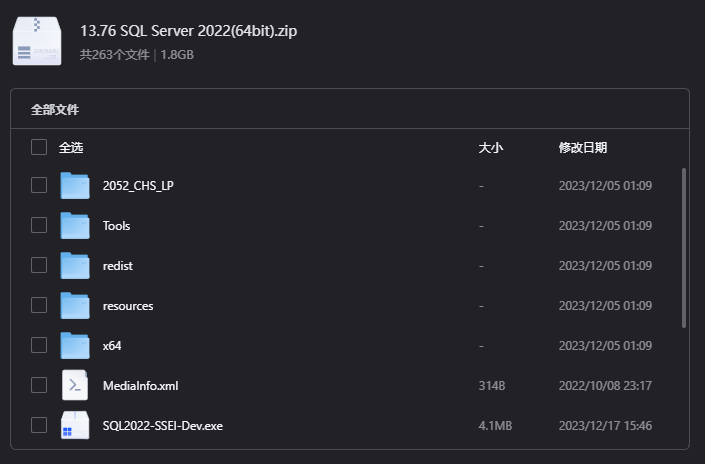Viewport: 705px width, 464px height.
Task: Check the box for Tools folder
Action: [39, 225]
